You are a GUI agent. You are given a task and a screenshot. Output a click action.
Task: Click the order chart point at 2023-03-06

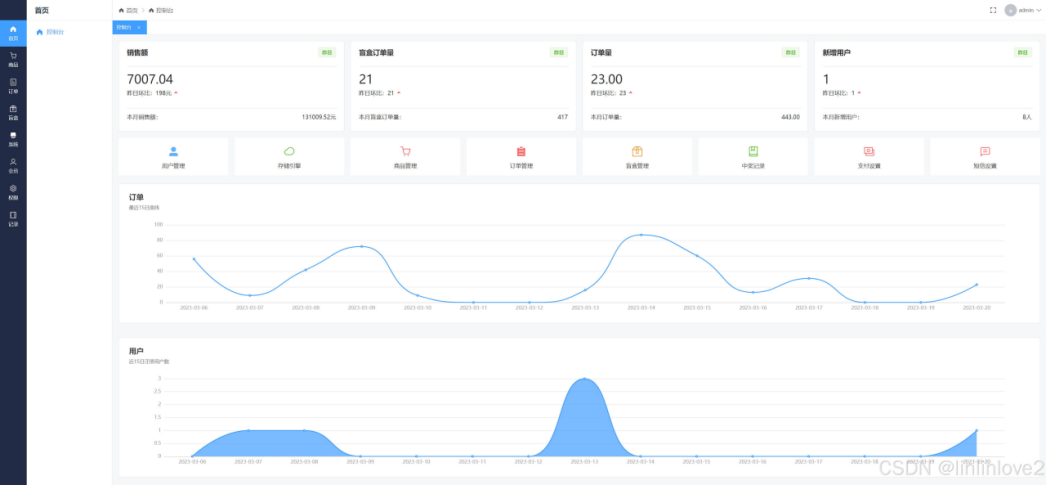click(x=193, y=259)
